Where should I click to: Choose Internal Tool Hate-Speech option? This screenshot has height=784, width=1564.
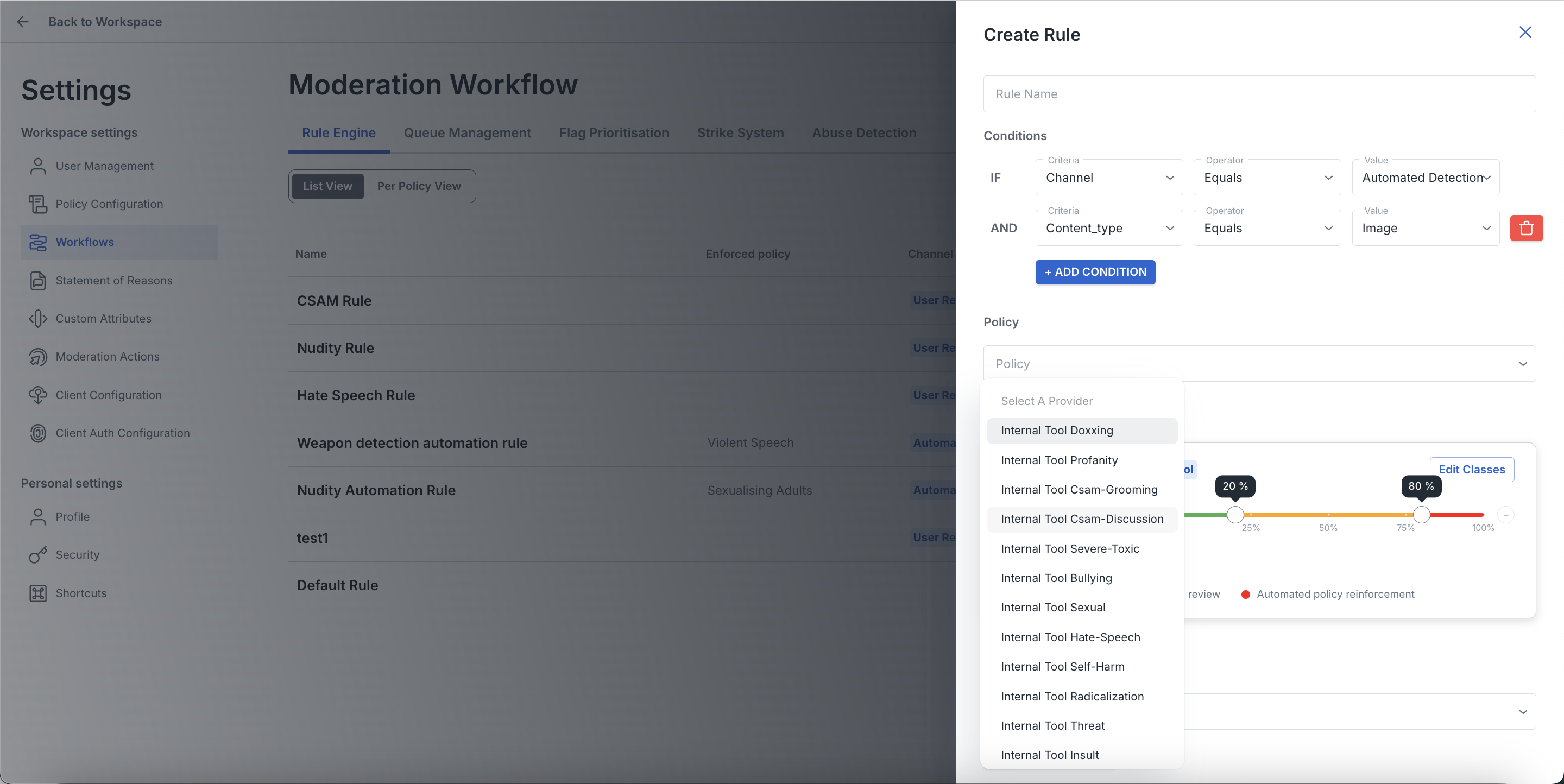pyautogui.click(x=1082, y=638)
